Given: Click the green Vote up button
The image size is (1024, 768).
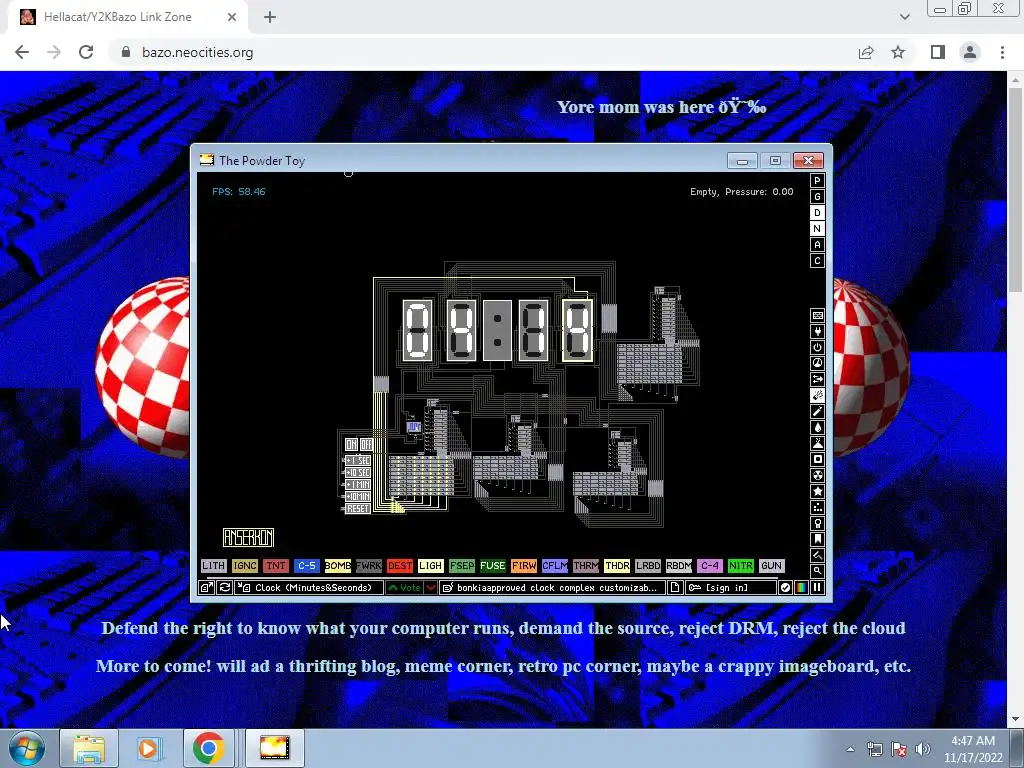Looking at the screenshot, I should [x=404, y=587].
